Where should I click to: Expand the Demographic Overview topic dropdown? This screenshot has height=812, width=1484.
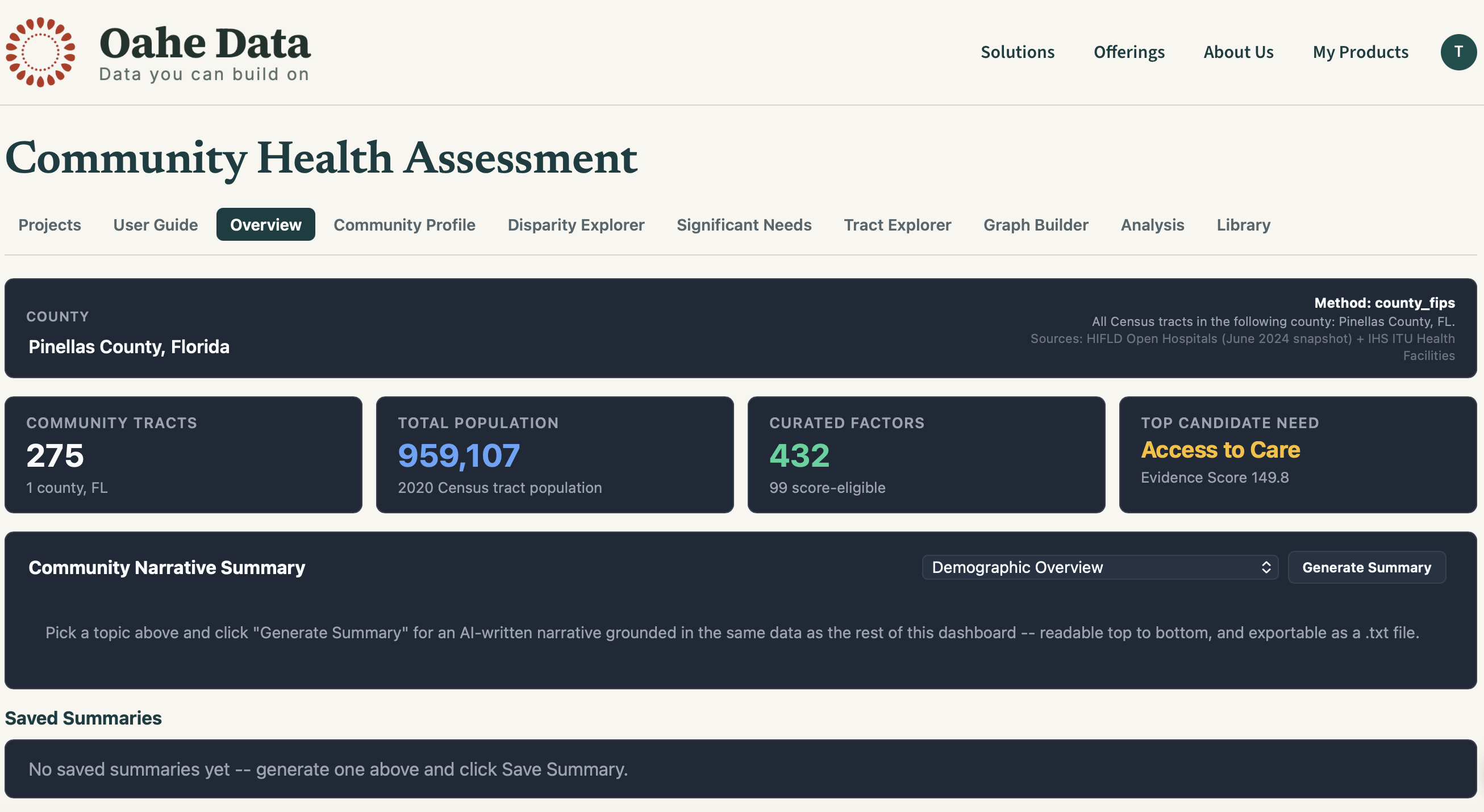coord(1100,567)
